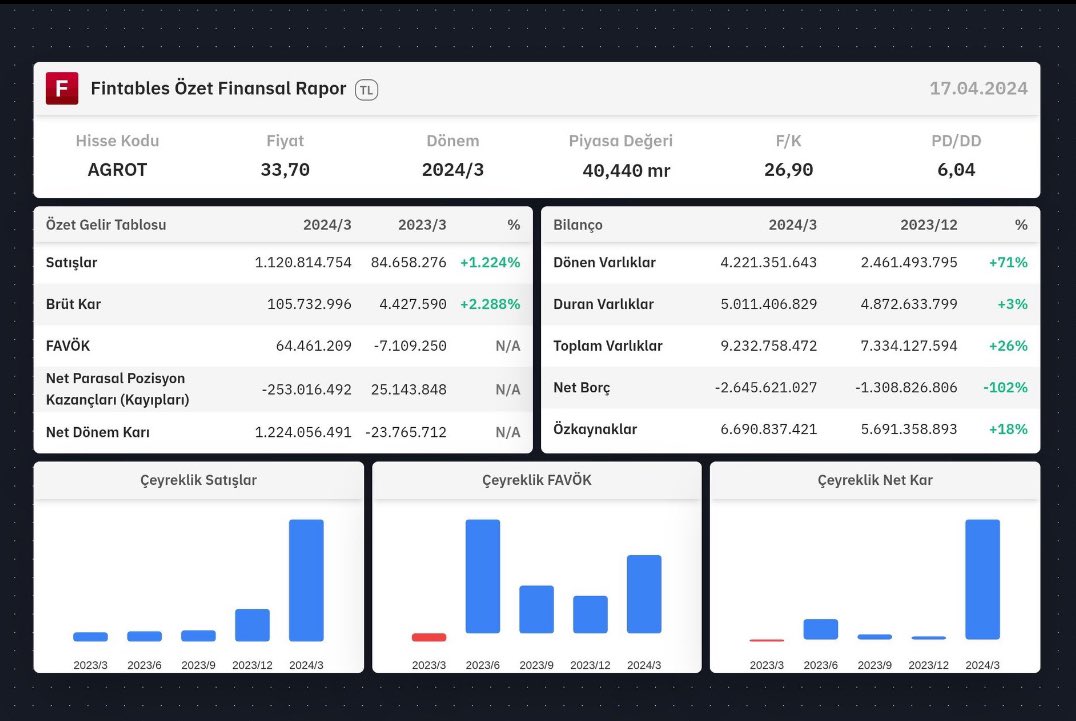Click the +2.288% gross profit change

tap(490, 304)
